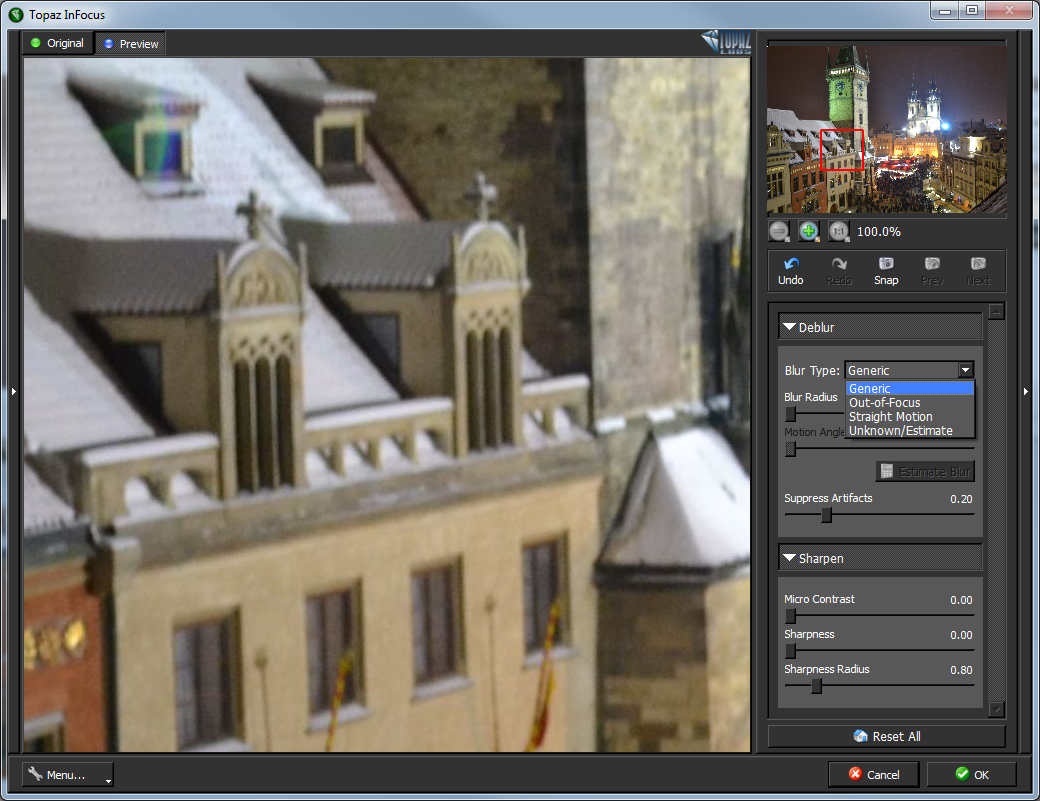Pick Unknown/Estimate blur type option
The width and height of the screenshot is (1040, 801).
point(900,431)
